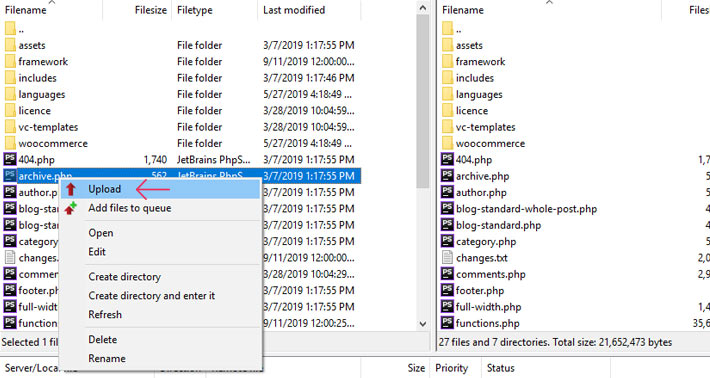Click the assets folder icon in remote pane
The height and width of the screenshot is (378, 710).
pos(447,45)
